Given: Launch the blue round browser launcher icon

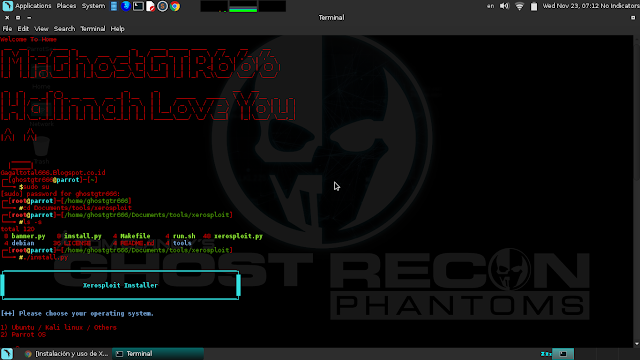Looking at the screenshot, I should click(126, 6).
